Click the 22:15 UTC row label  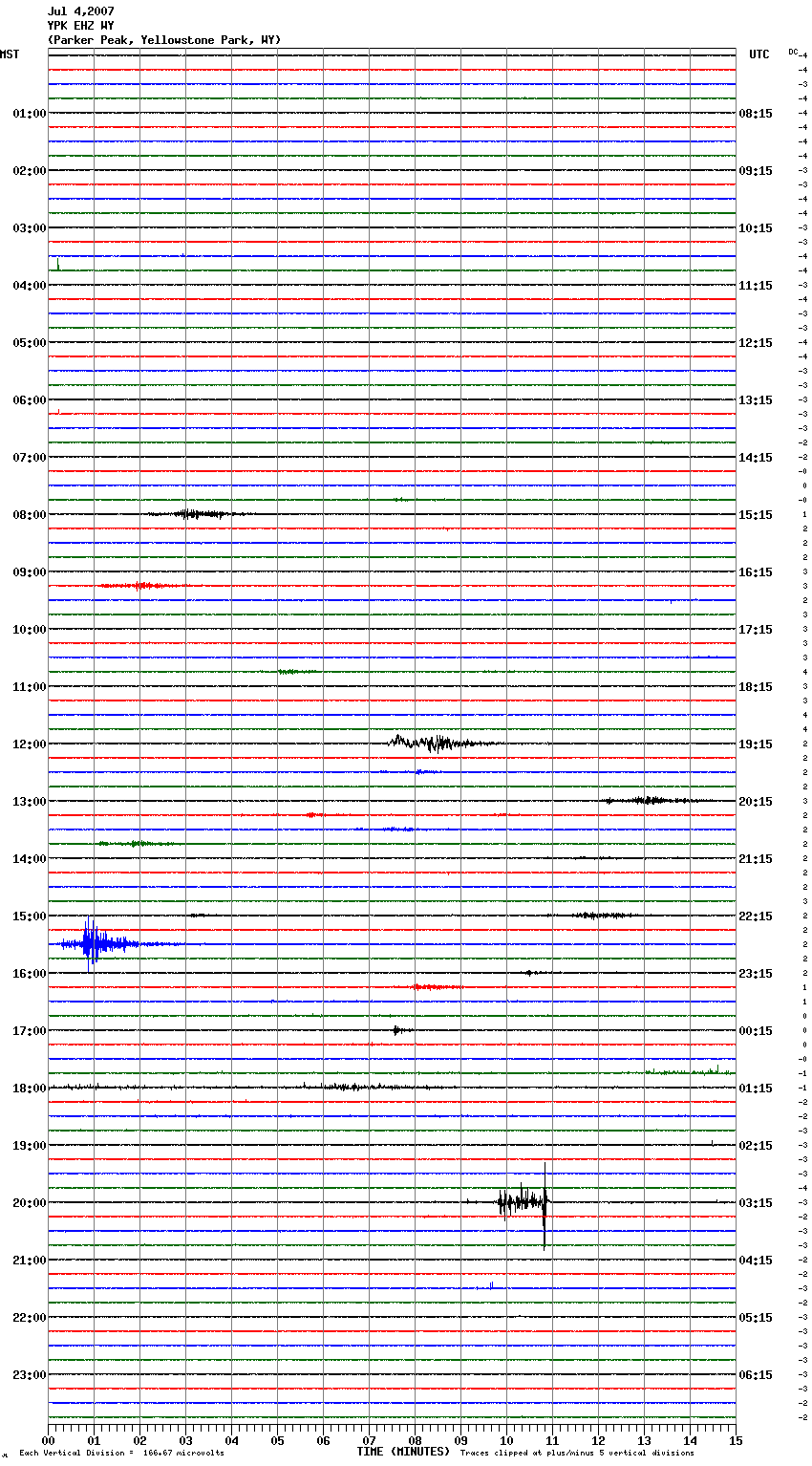[x=756, y=916]
